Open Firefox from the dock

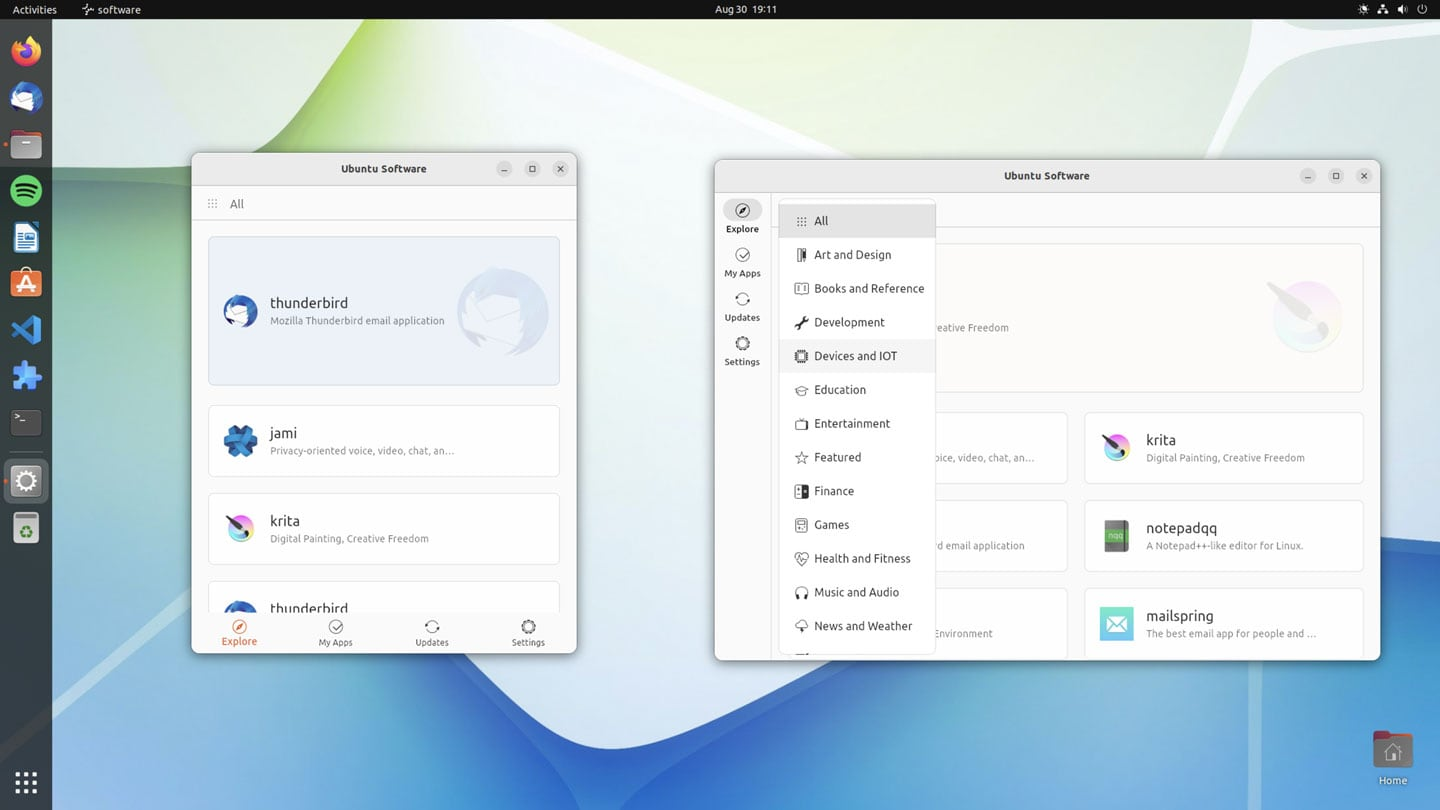(26, 51)
